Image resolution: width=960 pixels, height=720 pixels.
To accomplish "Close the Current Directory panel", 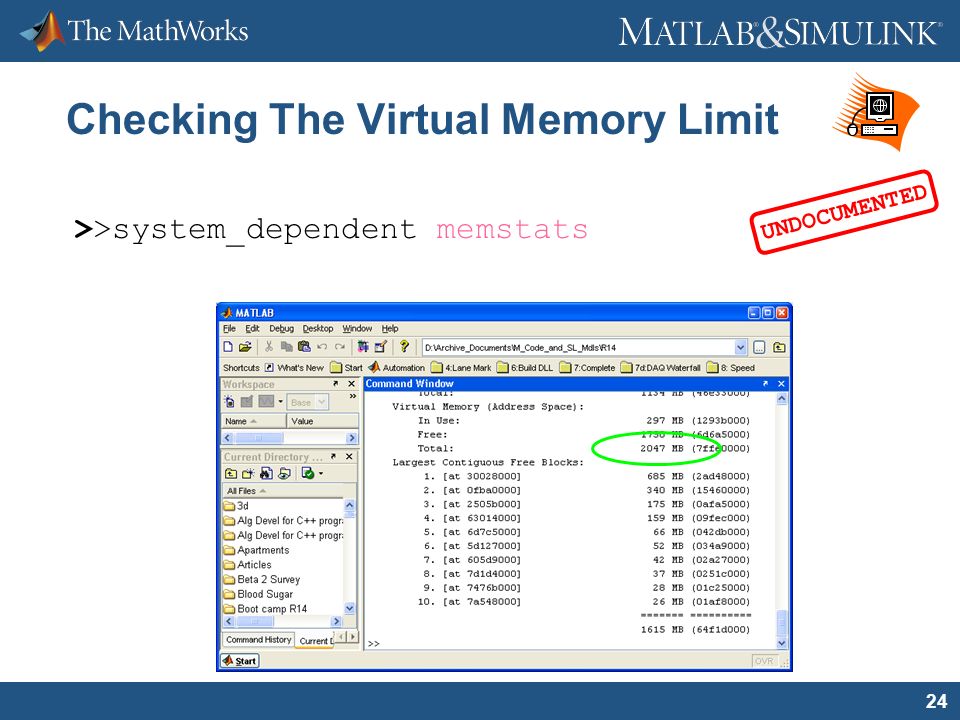I will tap(349, 457).
